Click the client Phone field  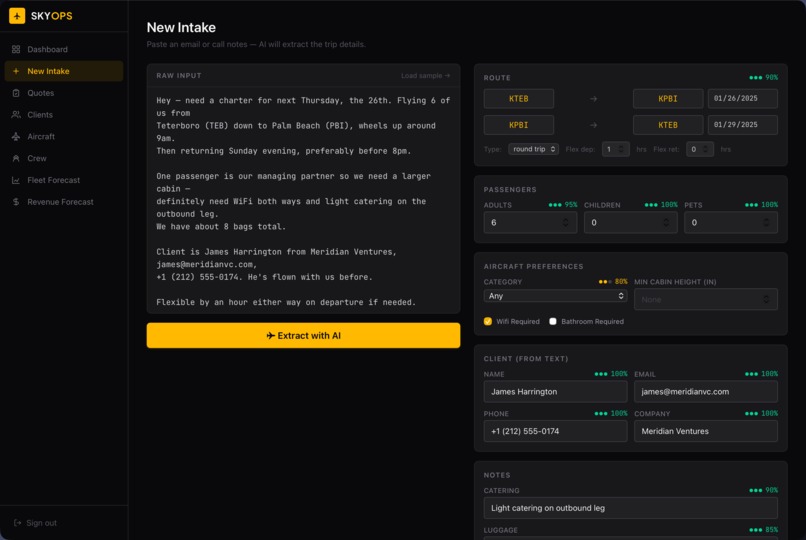[555, 431]
